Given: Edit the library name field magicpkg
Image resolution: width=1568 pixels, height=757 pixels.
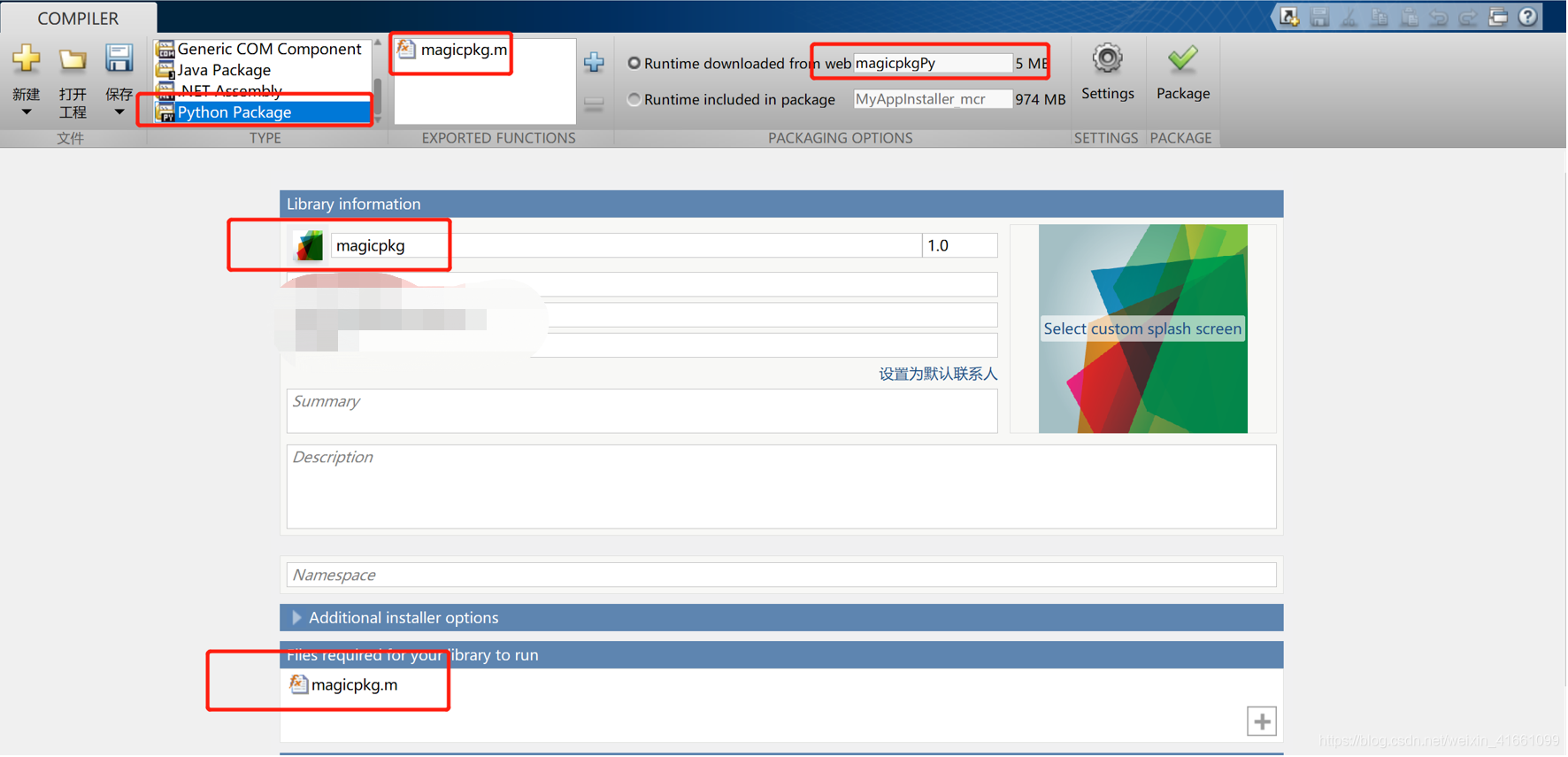Looking at the screenshot, I should click(x=626, y=245).
